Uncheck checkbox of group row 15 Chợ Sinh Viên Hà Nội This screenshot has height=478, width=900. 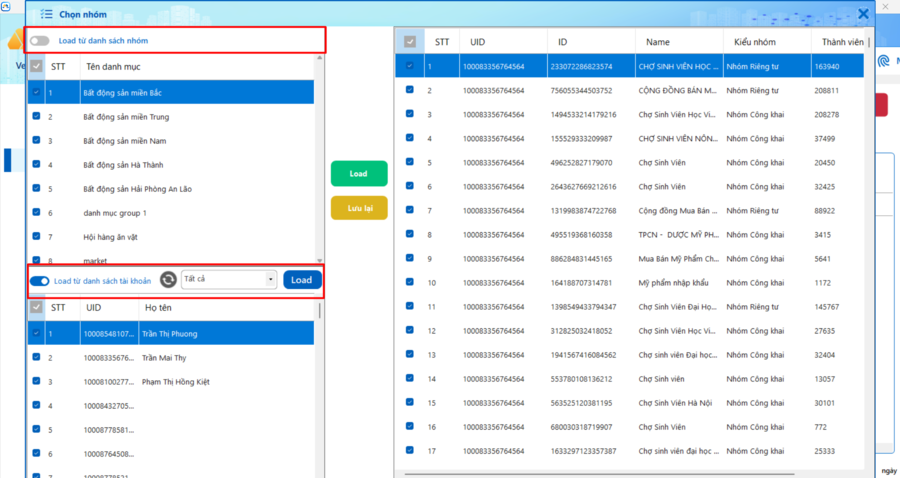tap(410, 402)
